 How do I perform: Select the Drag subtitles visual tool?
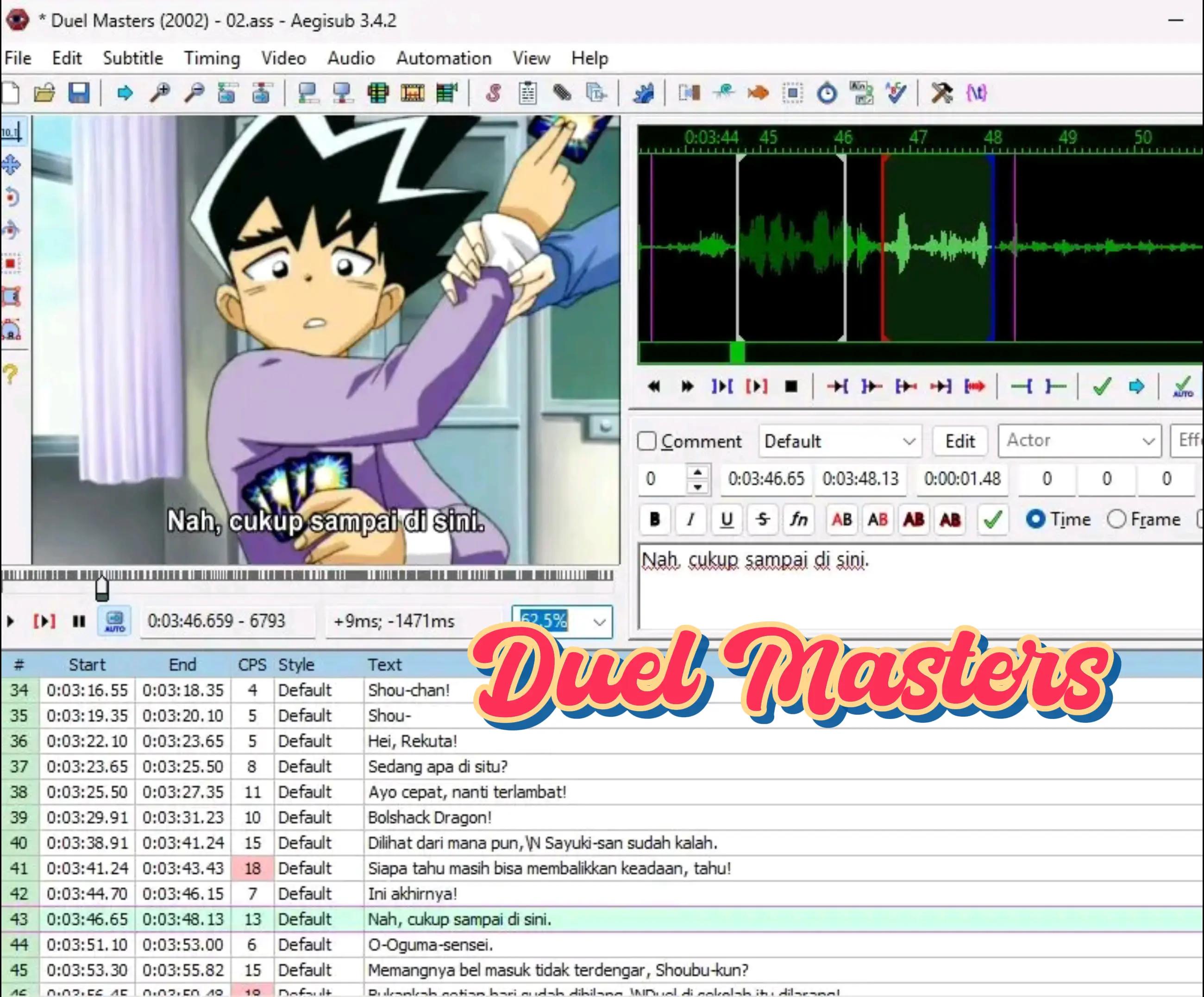[12, 165]
